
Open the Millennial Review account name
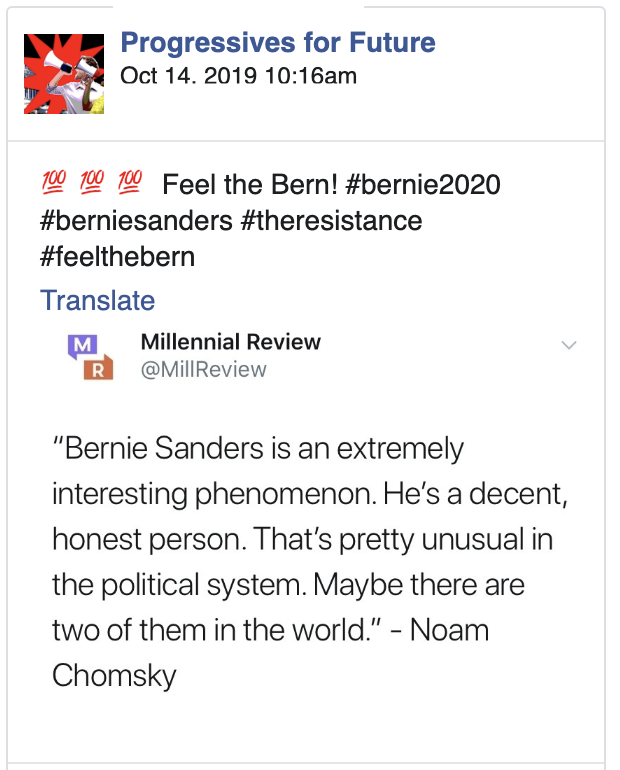pyautogui.click(x=231, y=342)
